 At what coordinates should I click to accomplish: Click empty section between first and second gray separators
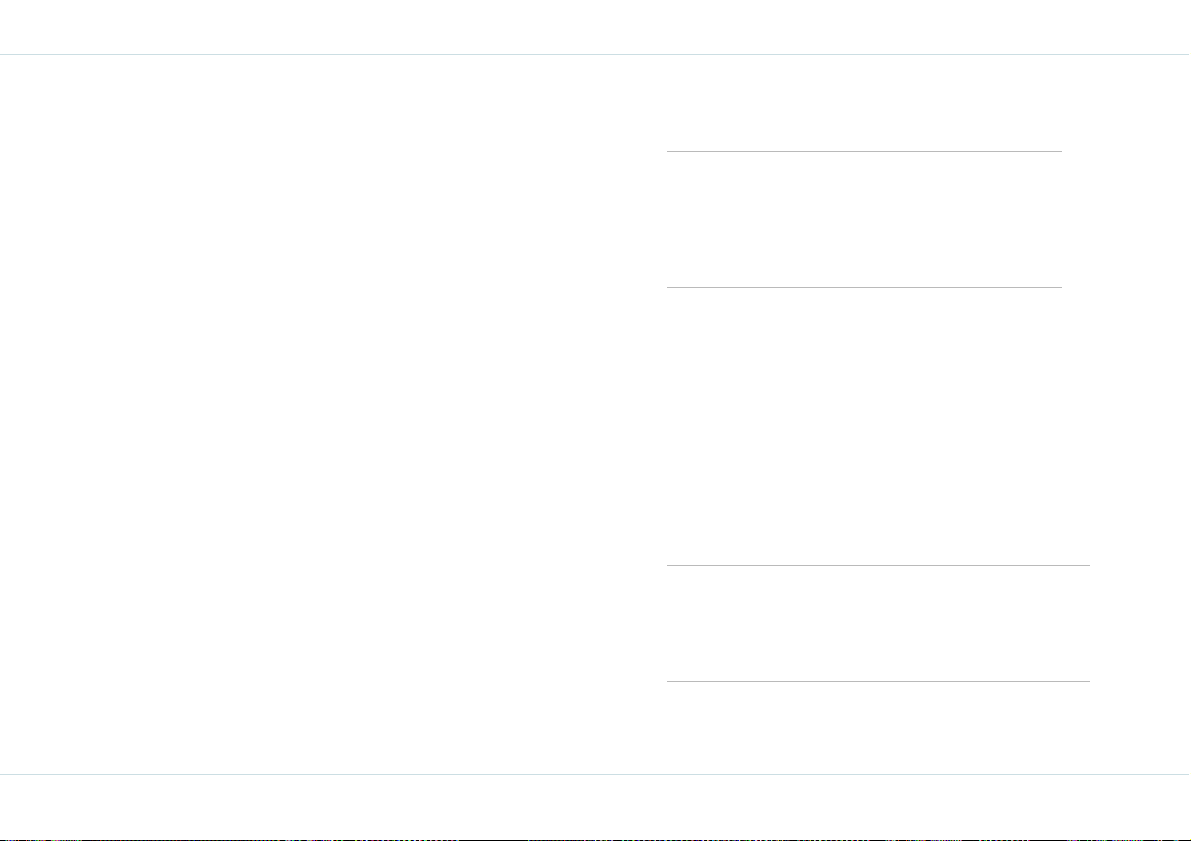click(x=864, y=220)
